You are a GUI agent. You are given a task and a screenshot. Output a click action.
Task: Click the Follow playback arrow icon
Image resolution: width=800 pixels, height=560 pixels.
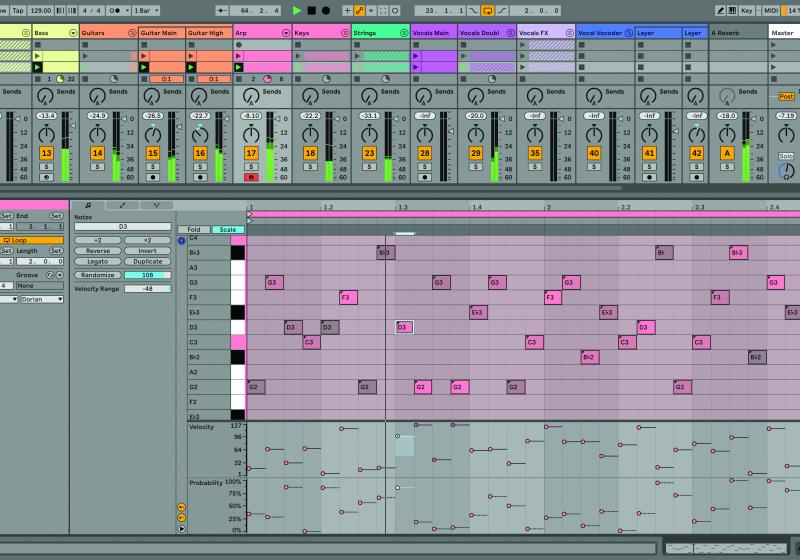click(222, 10)
